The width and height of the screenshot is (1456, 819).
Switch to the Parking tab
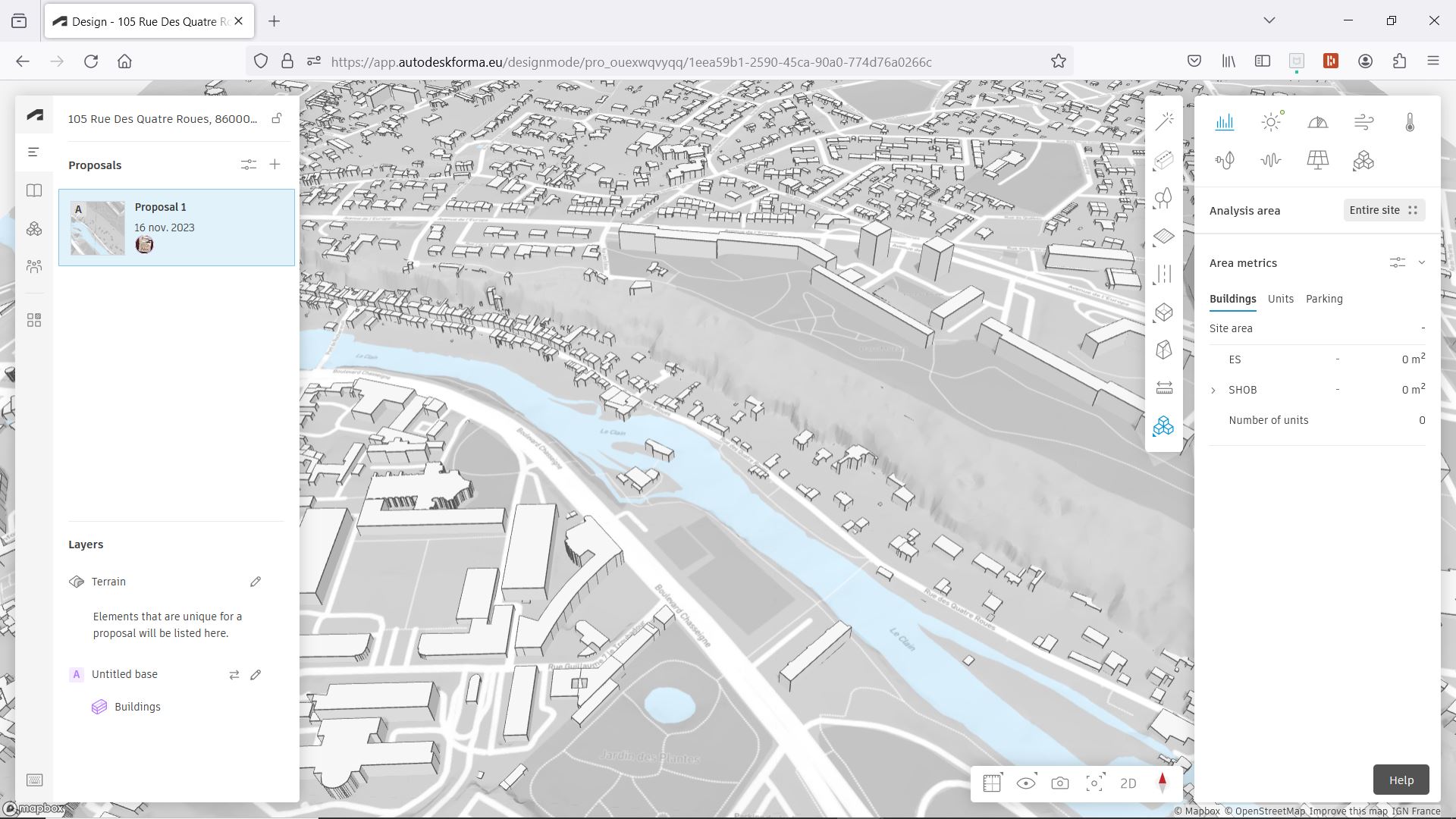[1323, 299]
